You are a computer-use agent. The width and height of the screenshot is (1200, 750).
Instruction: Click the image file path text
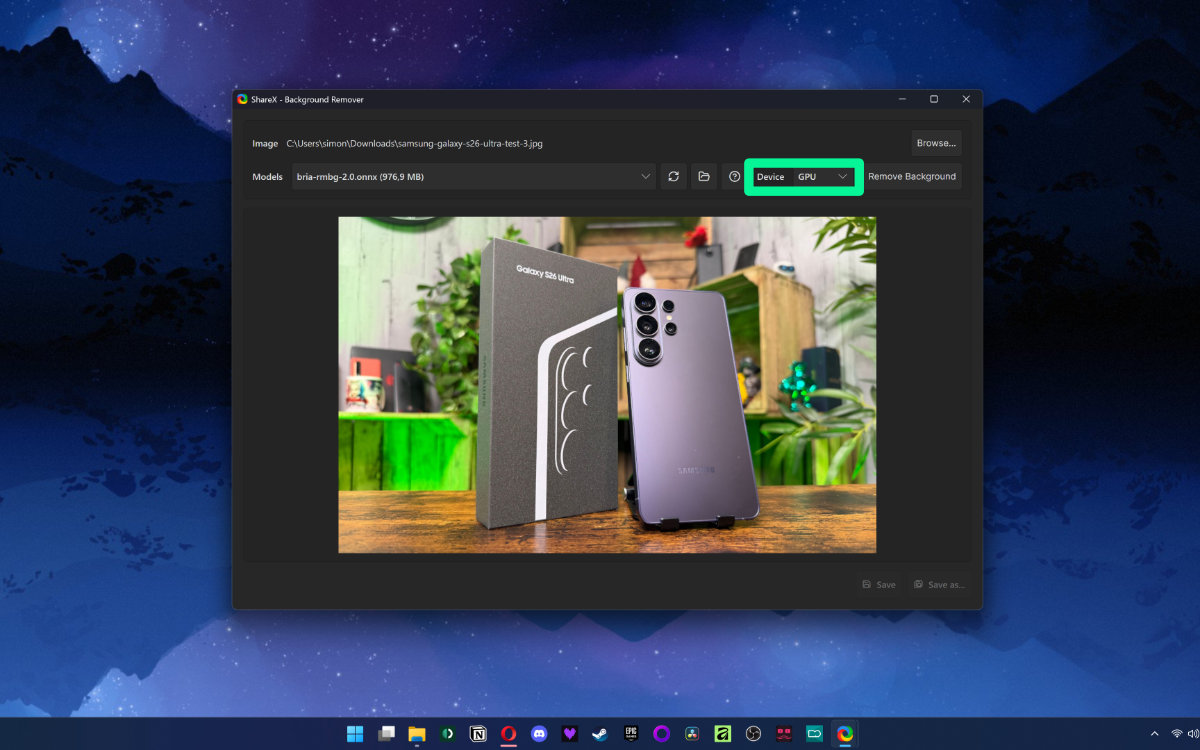[x=415, y=144]
